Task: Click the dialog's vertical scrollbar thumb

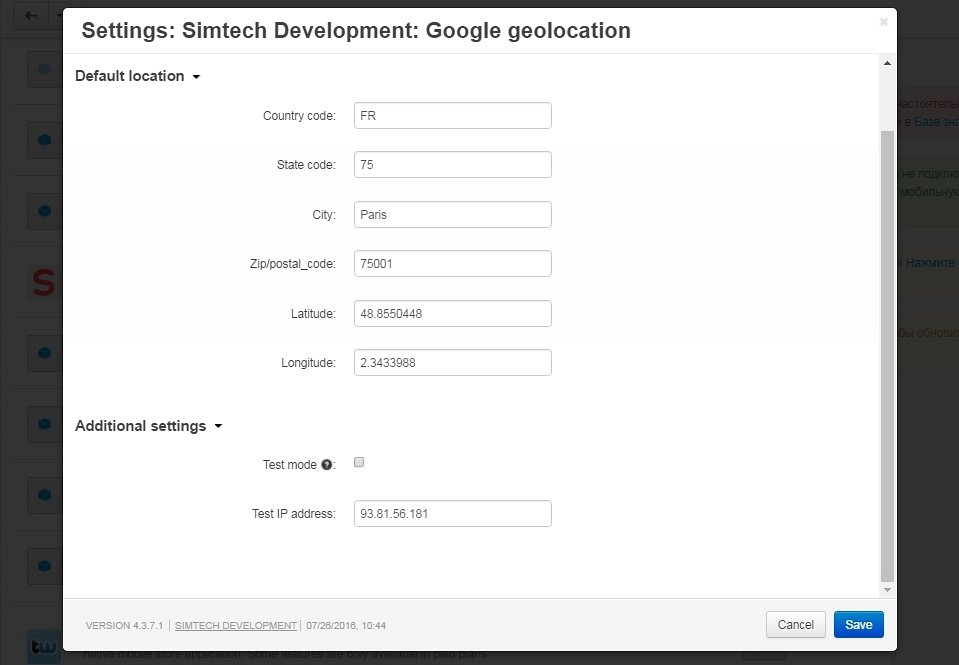Action: (x=887, y=356)
